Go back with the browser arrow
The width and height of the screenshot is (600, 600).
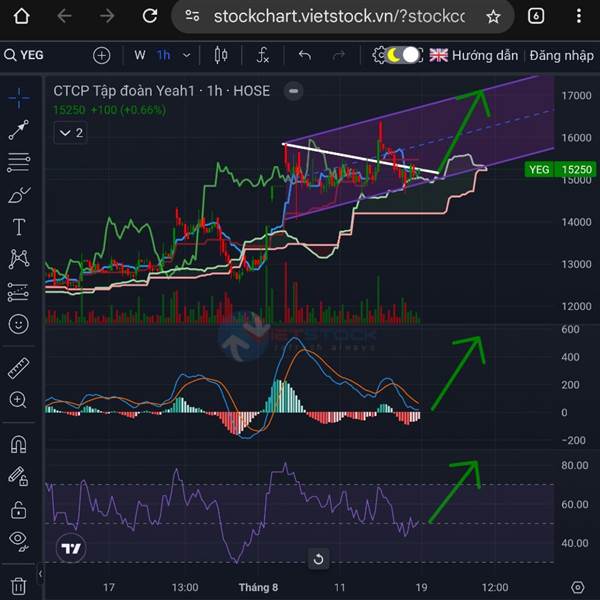click(x=64, y=16)
